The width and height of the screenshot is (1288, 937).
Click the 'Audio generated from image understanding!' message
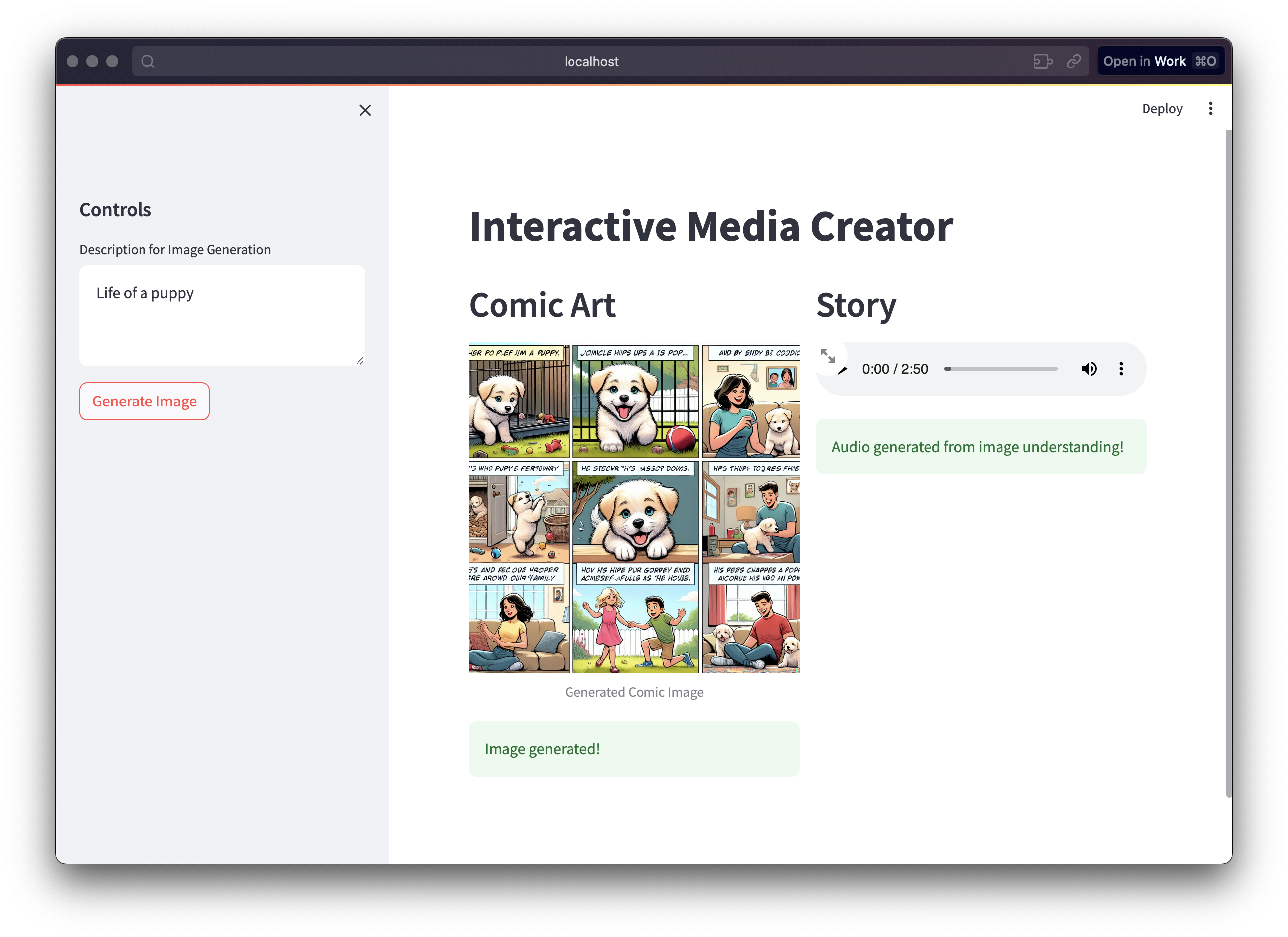pos(981,447)
